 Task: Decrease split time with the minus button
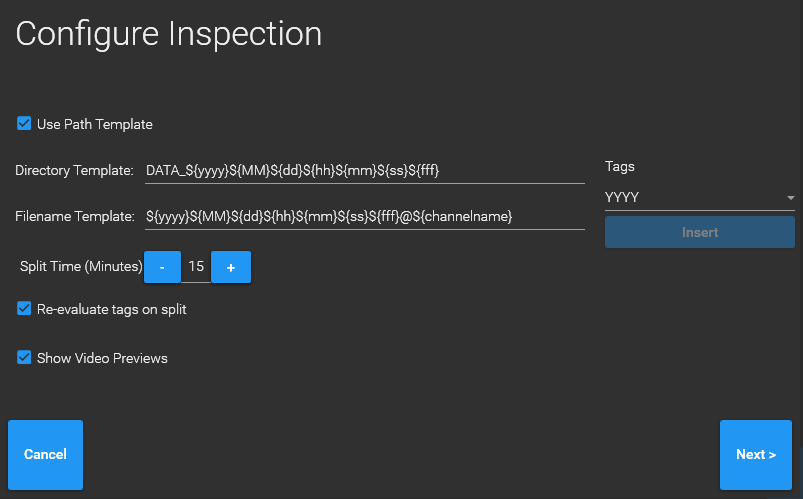pyautogui.click(x=162, y=267)
